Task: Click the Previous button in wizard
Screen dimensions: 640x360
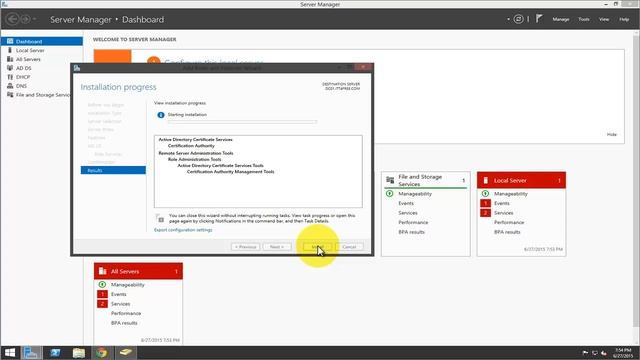Action: pyautogui.click(x=245, y=247)
